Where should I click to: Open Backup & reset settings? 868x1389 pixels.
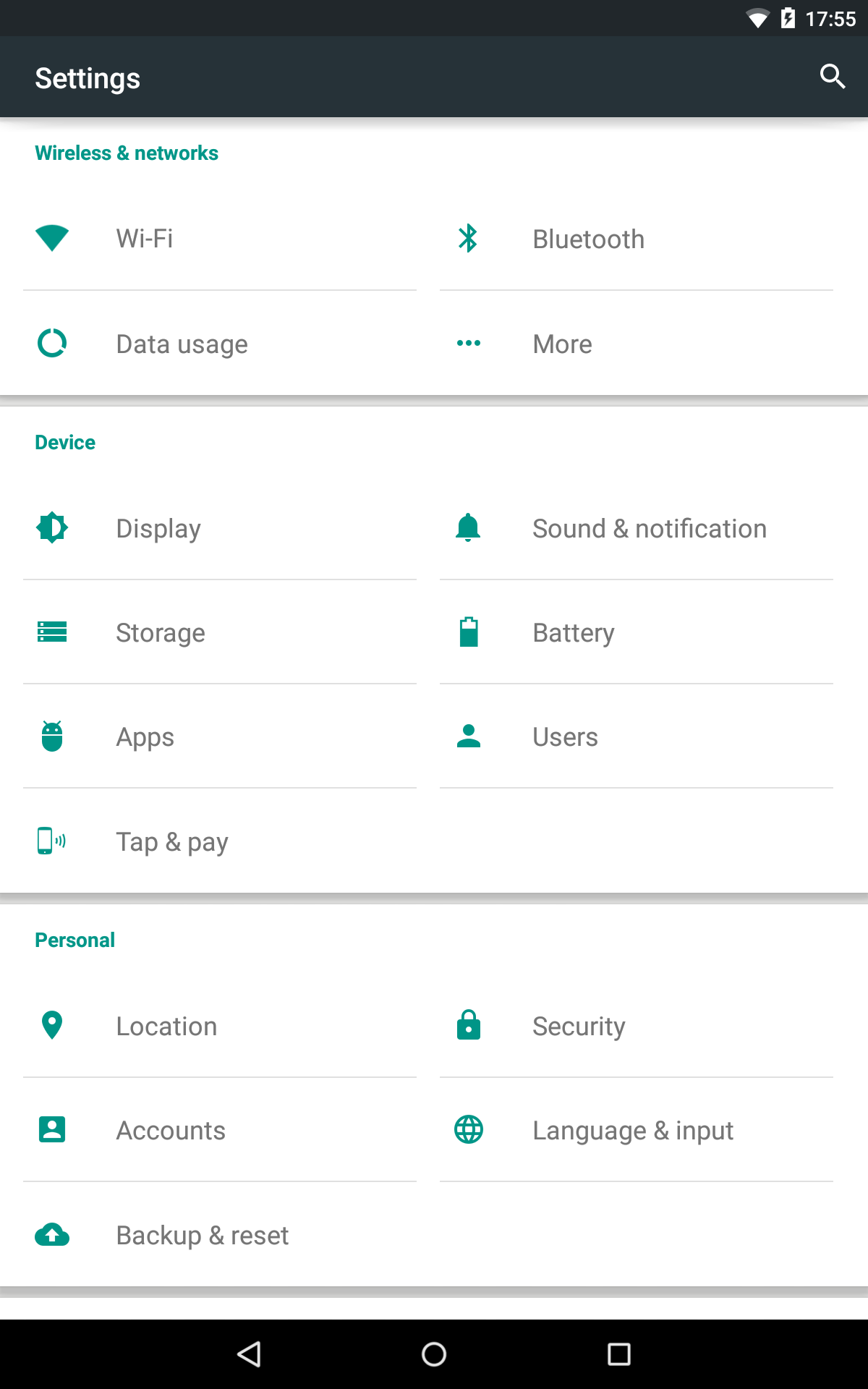[x=203, y=1235]
